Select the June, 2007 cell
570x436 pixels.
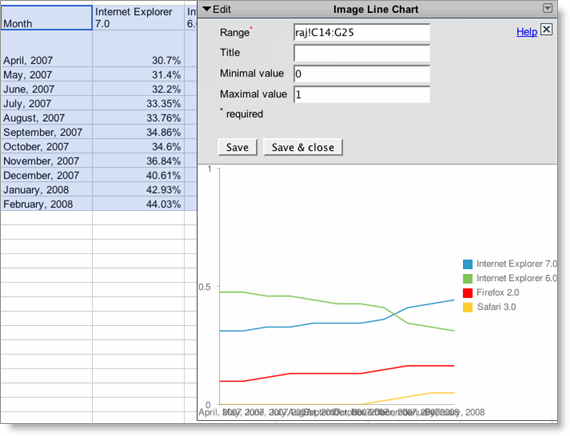(47, 89)
